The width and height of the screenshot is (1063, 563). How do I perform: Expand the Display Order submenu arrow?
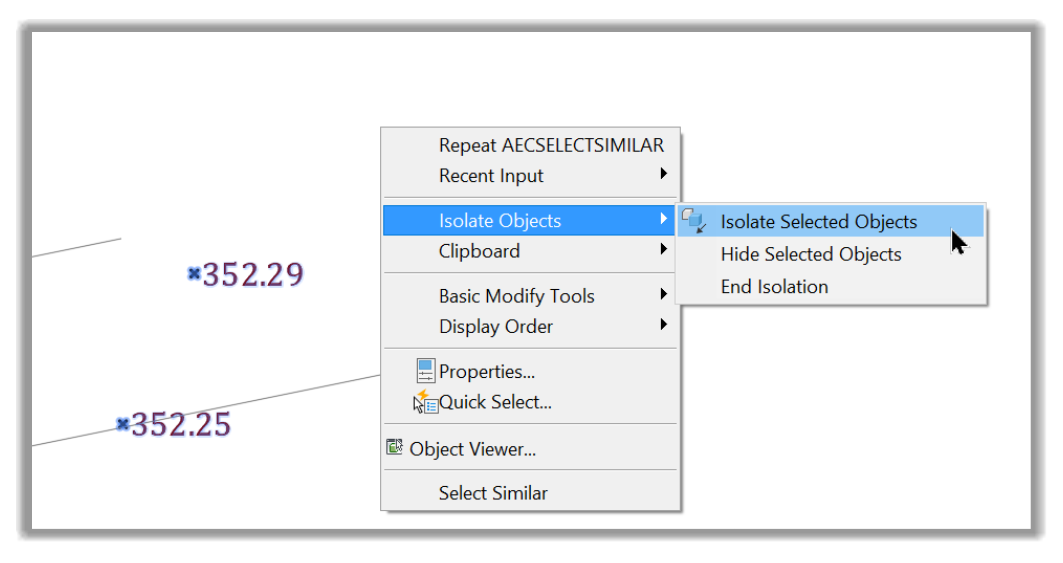[664, 324]
